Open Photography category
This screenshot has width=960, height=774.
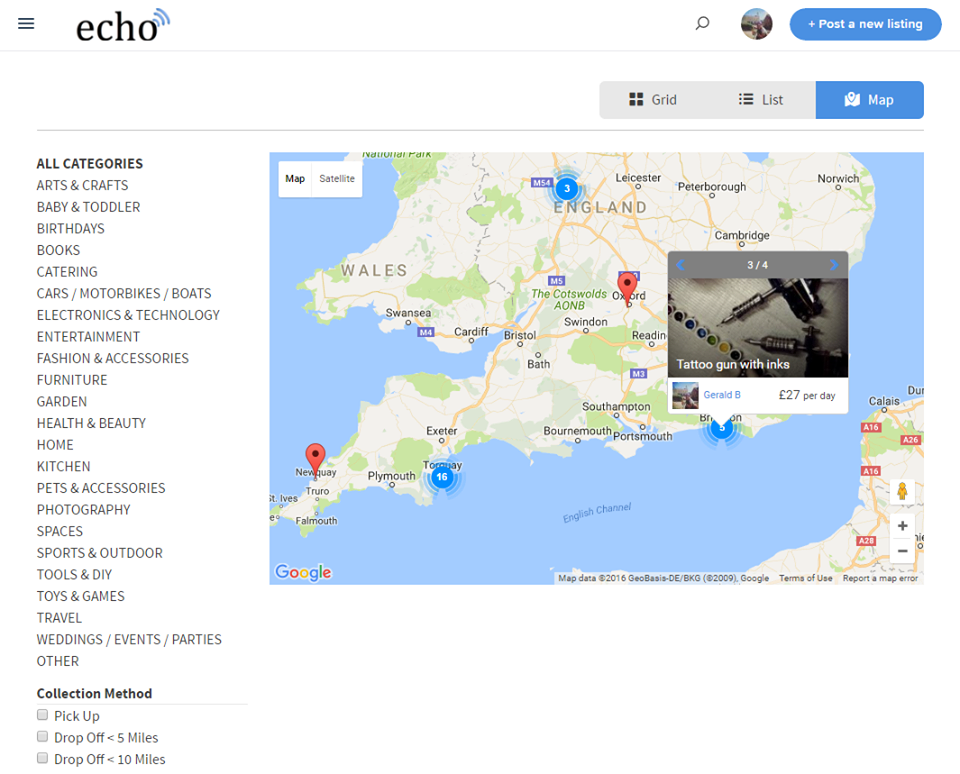83,510
